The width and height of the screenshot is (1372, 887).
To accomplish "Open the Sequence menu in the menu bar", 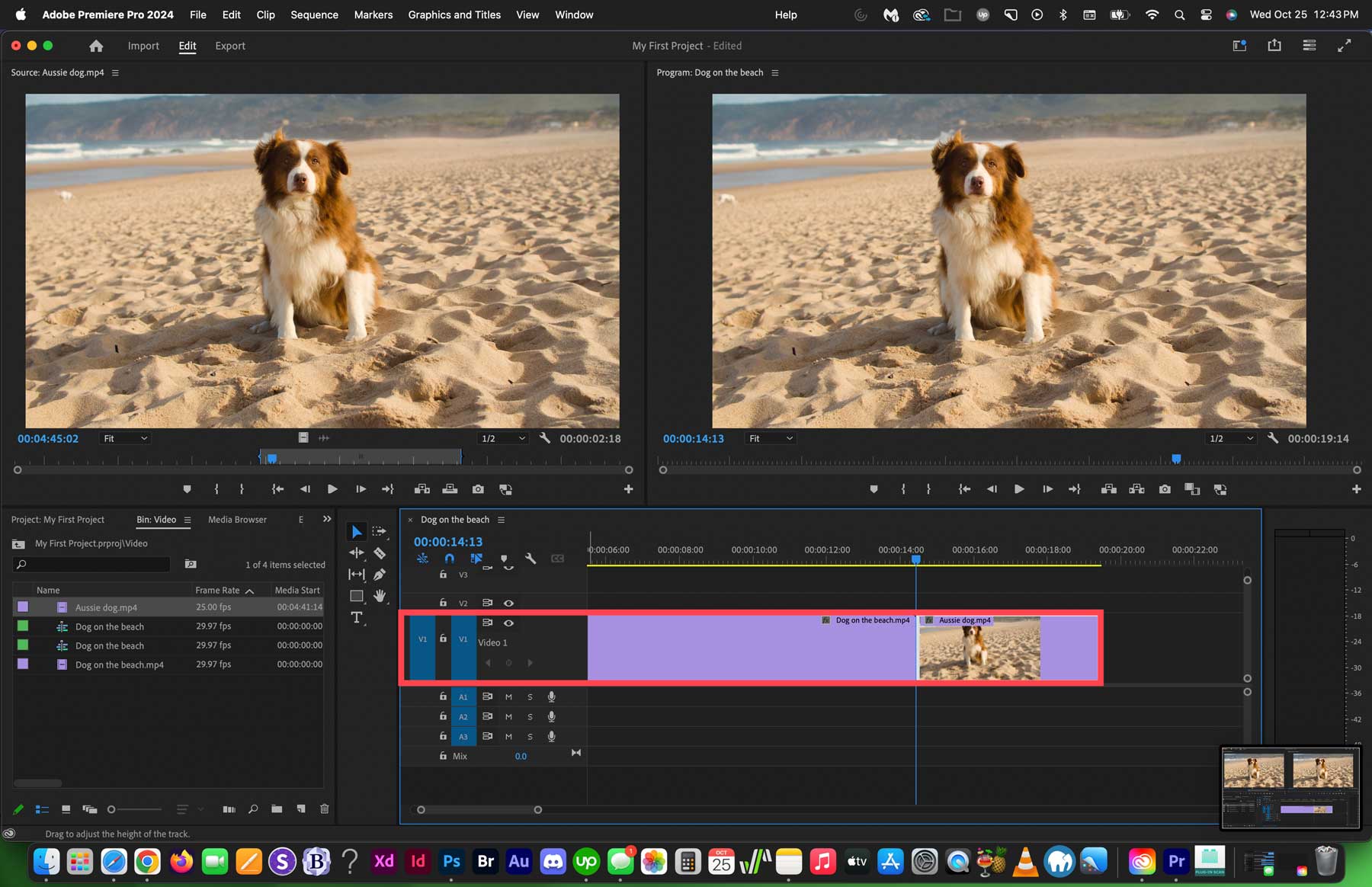I will click(x=314, y=14).
